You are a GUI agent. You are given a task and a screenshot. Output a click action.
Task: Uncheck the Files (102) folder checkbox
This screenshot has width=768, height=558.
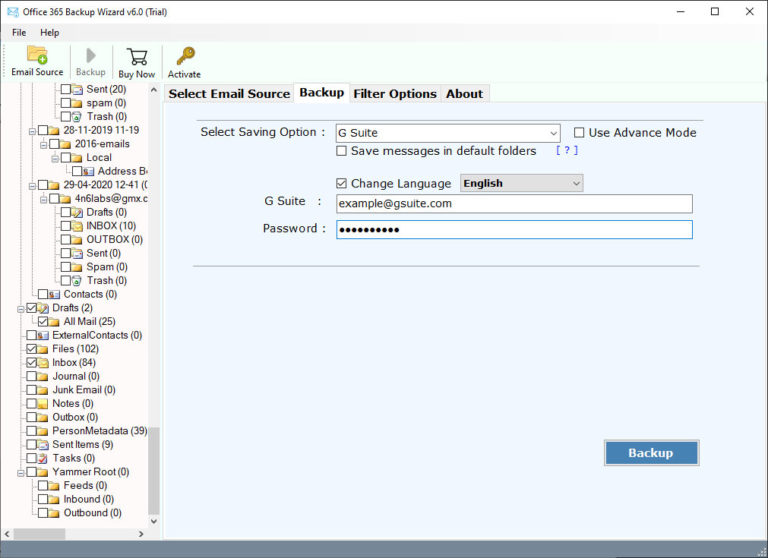[x=31, y=349]
